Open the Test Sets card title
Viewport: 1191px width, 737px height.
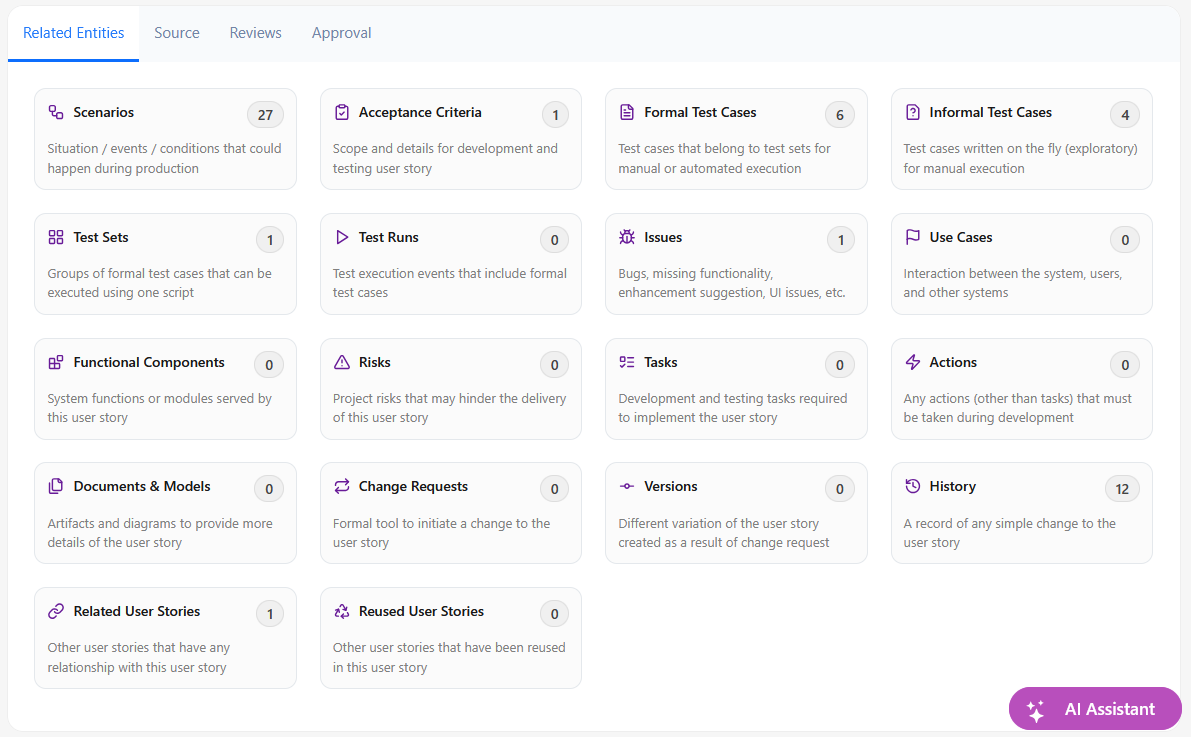101,238
